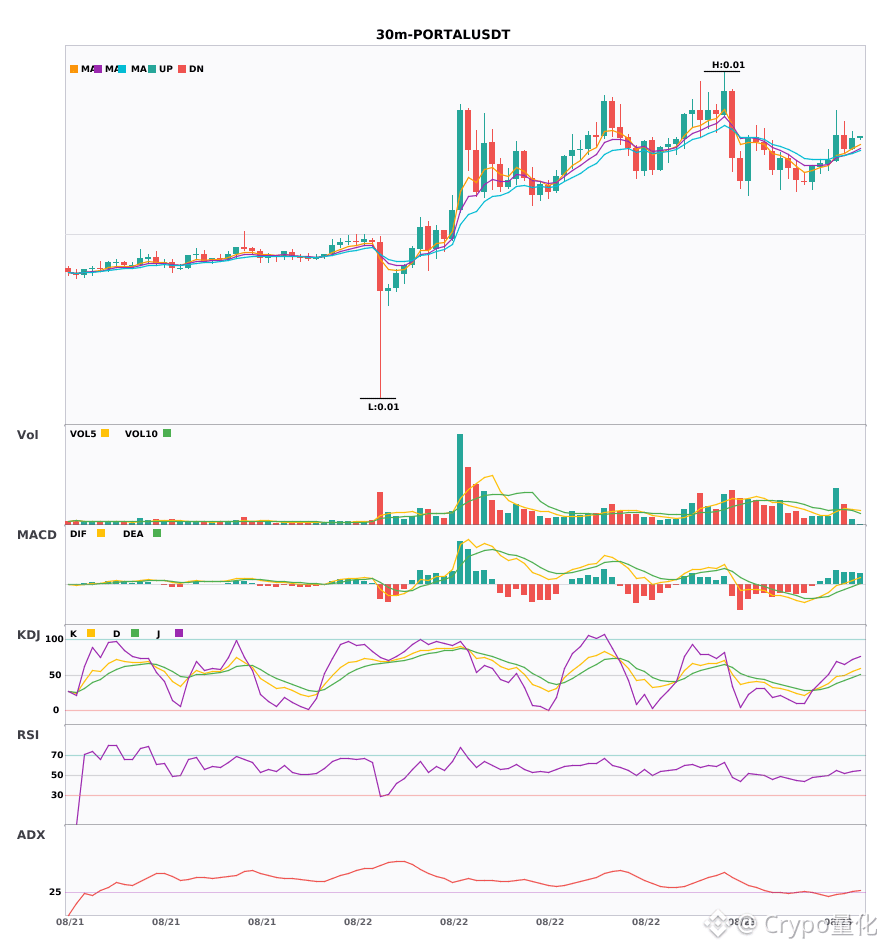Click the green DEA legend swatch
The width and height of the screenshot is (885, 950).
tap(157, 533)
